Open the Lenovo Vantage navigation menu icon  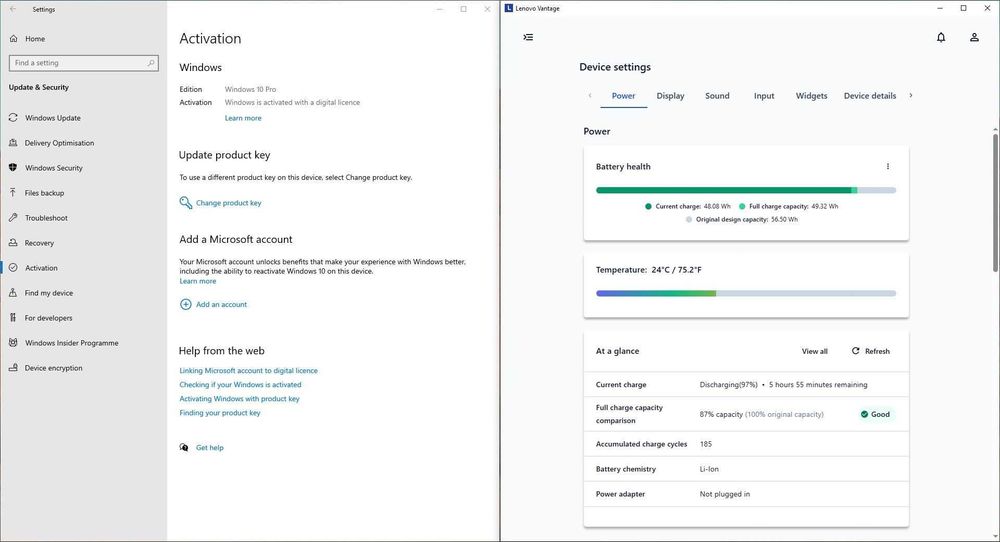[528, 37]
